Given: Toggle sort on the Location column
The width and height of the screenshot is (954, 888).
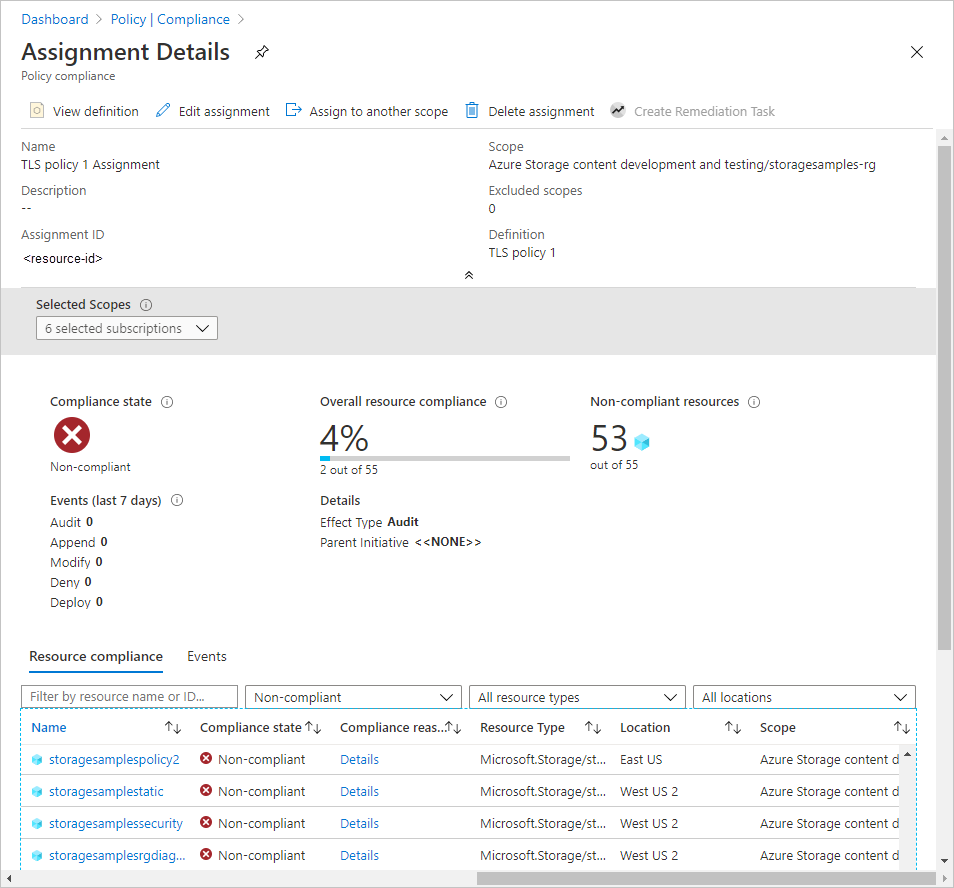Looking at the screenshot, I should [x=733, y=727].
